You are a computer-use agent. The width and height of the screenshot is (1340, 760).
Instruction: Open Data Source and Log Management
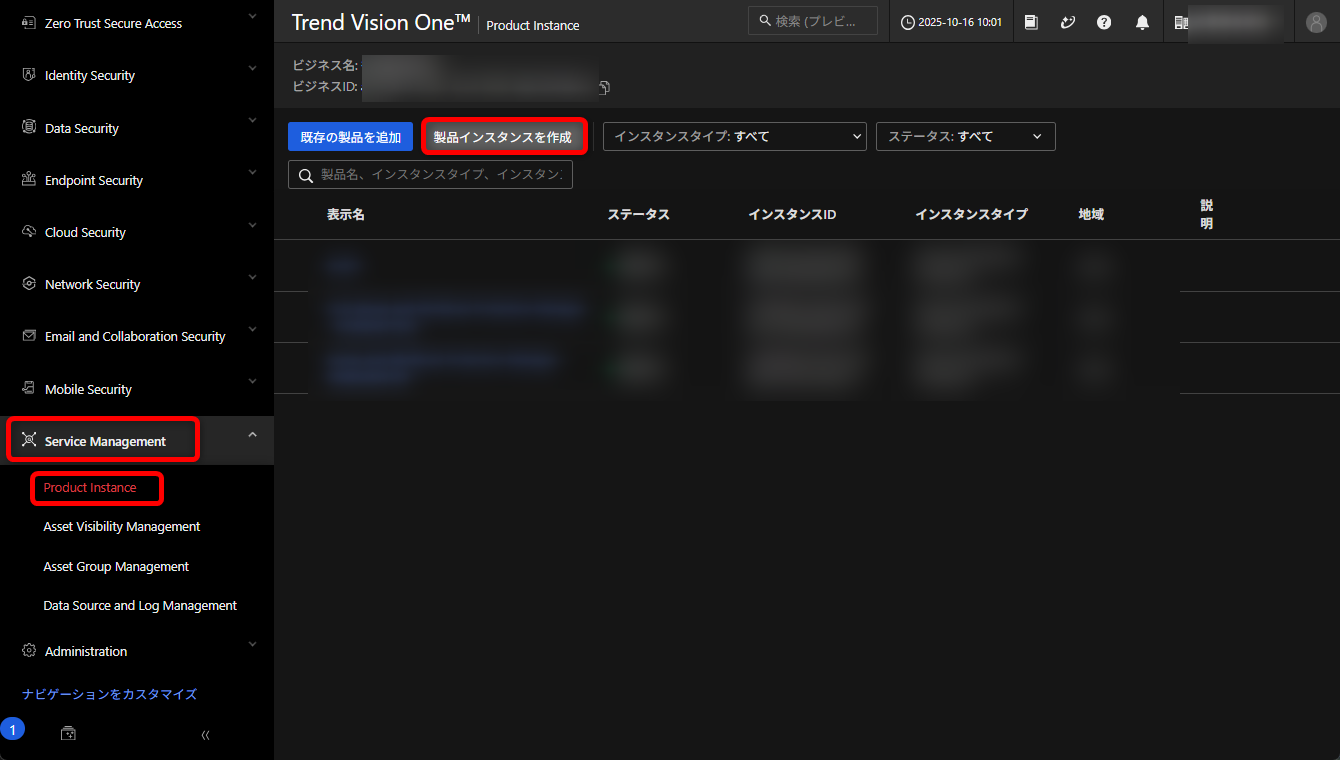(x=140, y=606)
